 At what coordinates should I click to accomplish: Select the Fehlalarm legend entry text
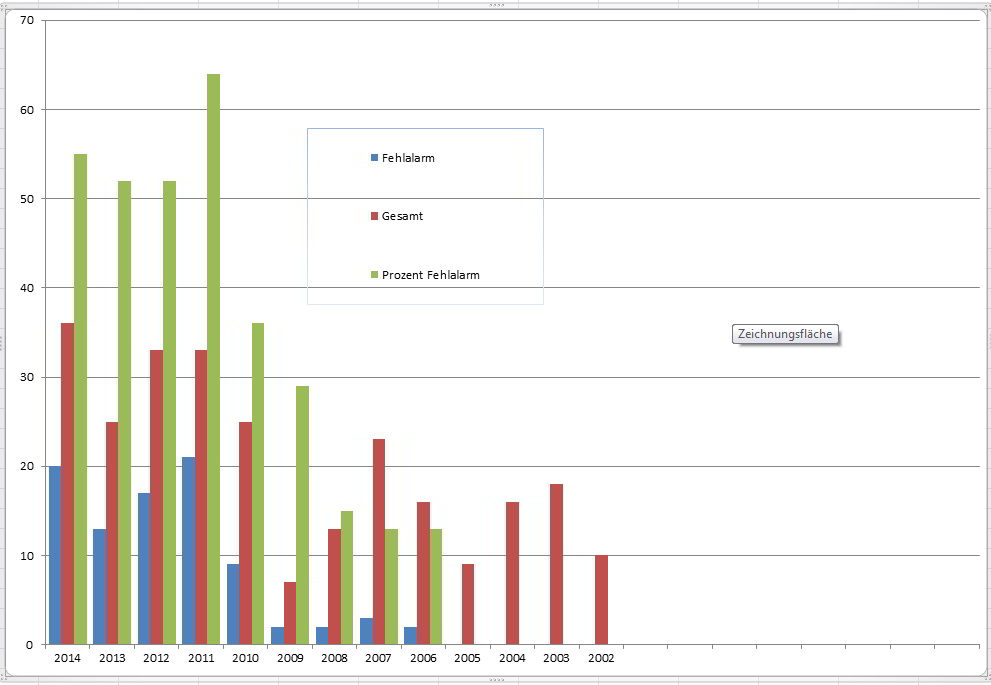point(408,158)
